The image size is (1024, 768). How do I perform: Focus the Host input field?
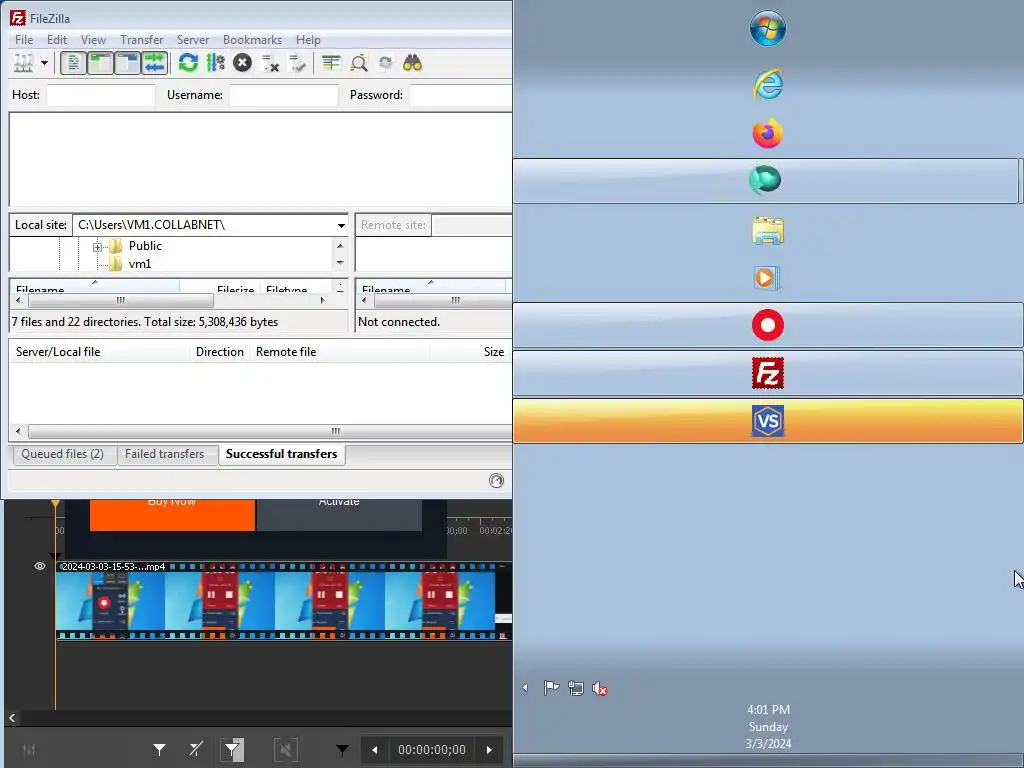tap(101, 95)
